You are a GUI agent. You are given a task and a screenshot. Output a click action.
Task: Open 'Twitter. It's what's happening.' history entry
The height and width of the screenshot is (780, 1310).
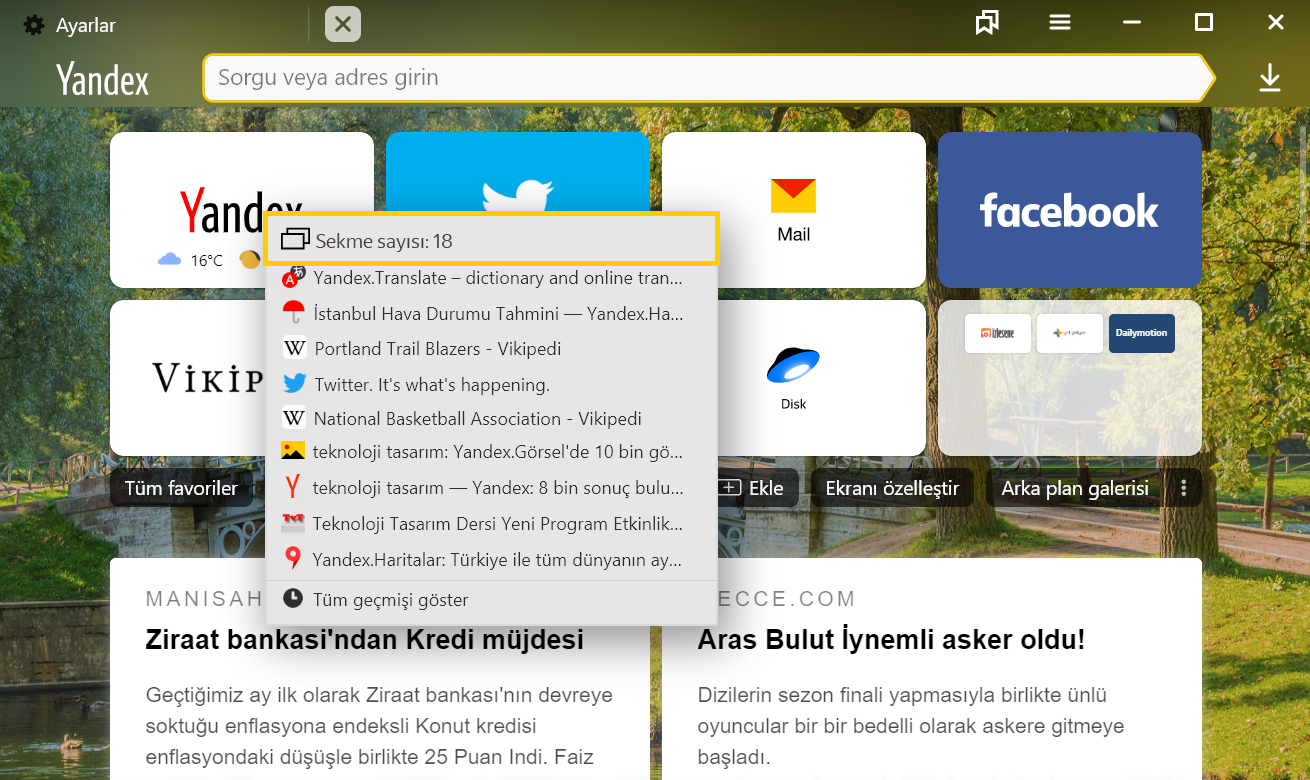(492, 384)
